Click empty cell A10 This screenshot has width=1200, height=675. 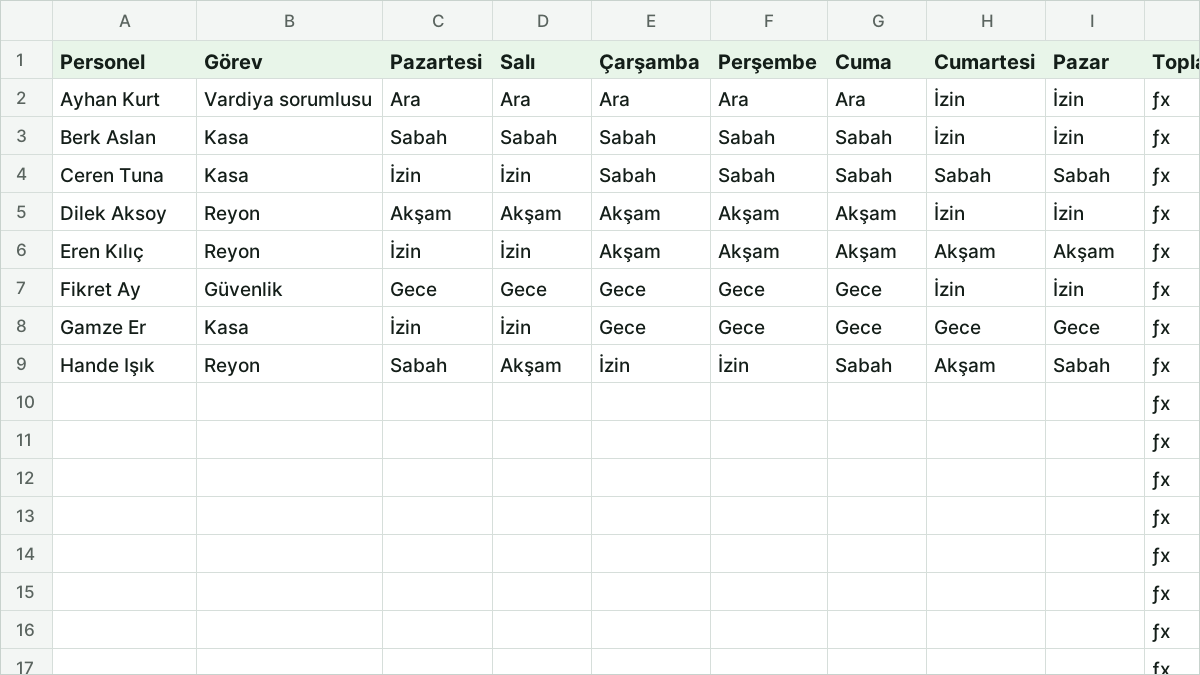tap(125, 402)
